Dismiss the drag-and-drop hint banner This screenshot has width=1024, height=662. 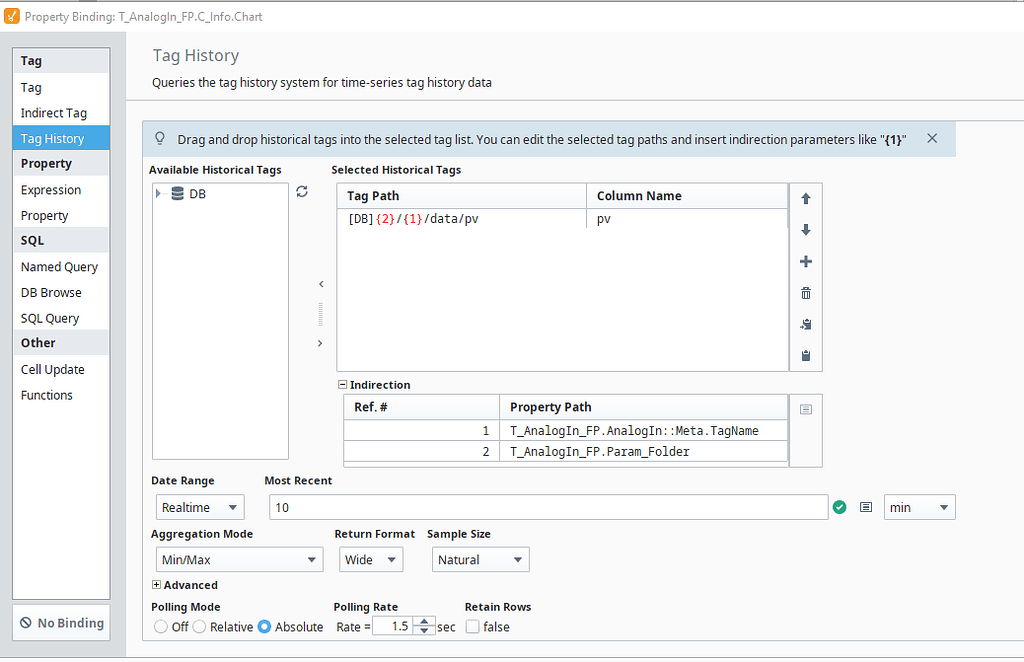[932, 139]
